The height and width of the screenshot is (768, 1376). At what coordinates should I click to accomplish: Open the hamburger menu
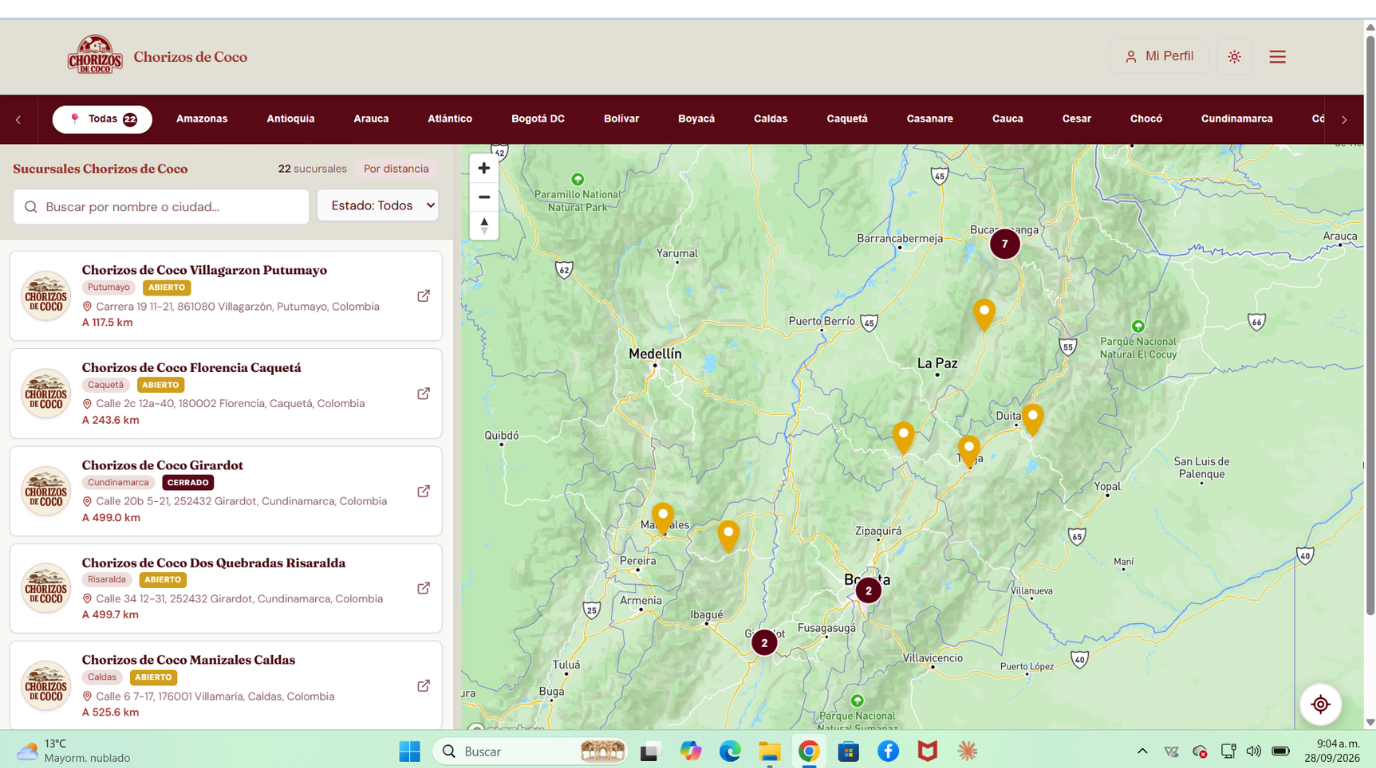pos(1277,57)
